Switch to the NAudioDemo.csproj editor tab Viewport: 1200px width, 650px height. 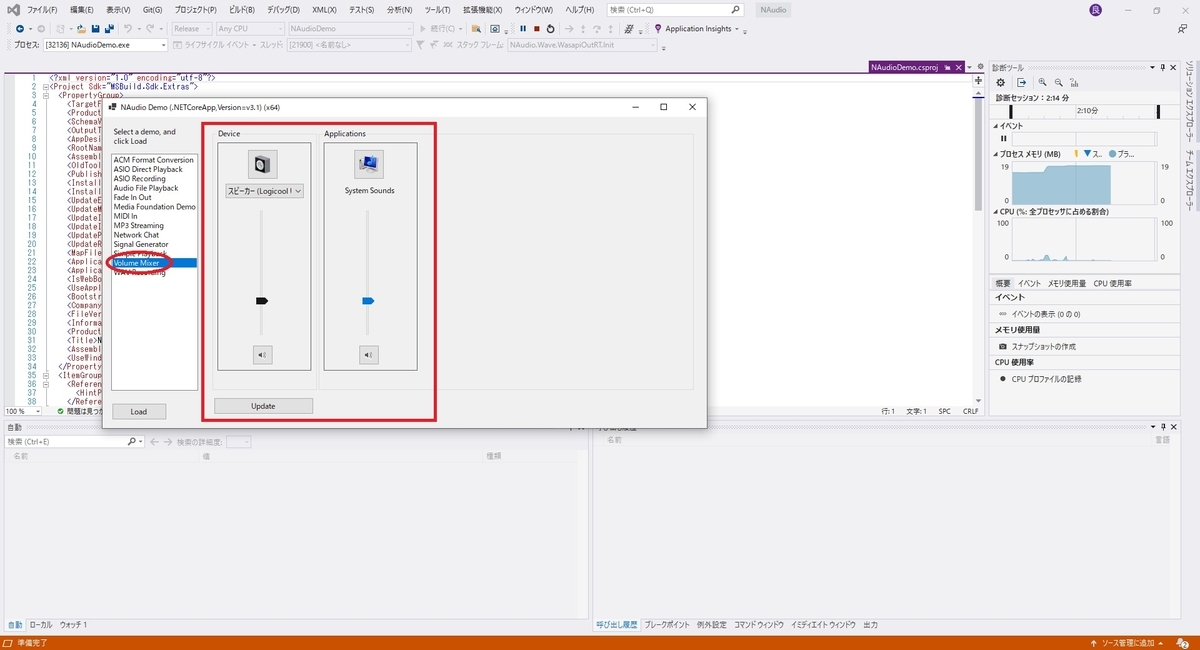[906, 67]
